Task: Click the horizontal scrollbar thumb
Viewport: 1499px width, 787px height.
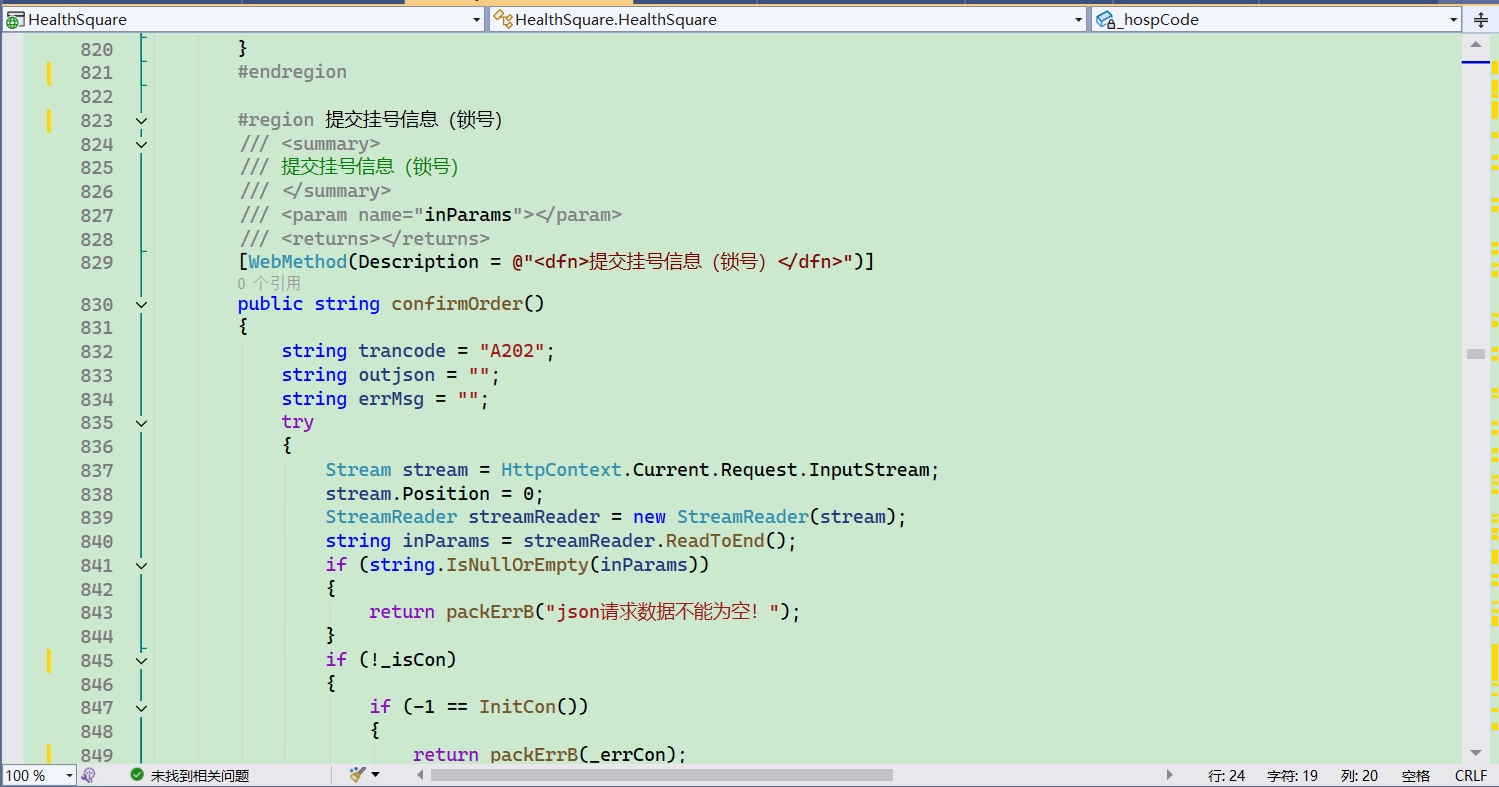Action: pos(661,775)
